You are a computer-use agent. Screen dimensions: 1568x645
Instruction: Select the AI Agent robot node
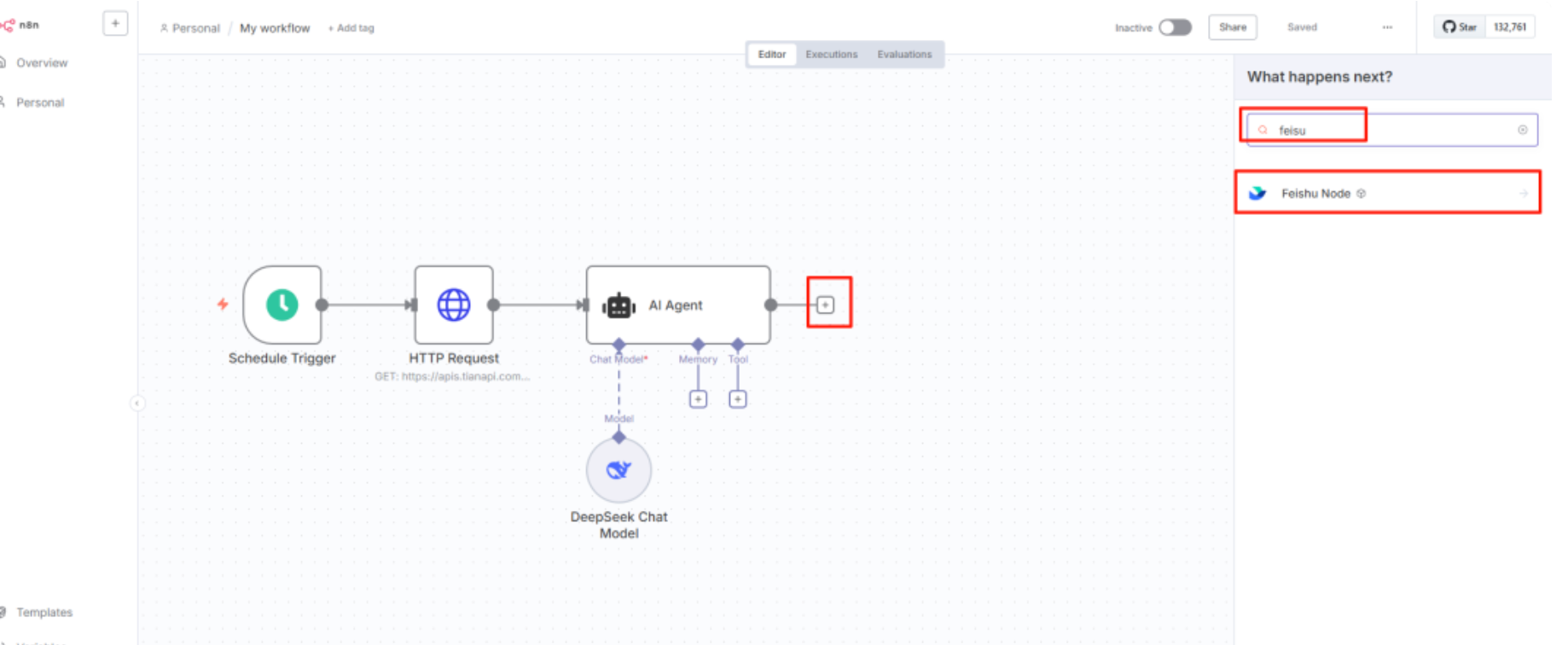coord(678,305)
